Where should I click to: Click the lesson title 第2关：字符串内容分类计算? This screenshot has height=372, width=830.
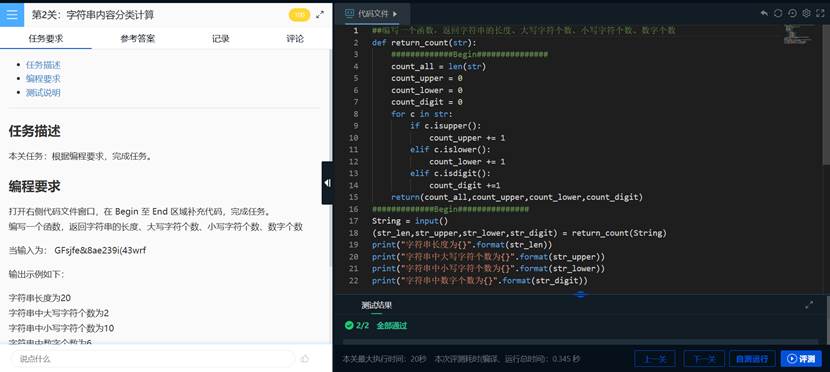click(x=93, y=15)
